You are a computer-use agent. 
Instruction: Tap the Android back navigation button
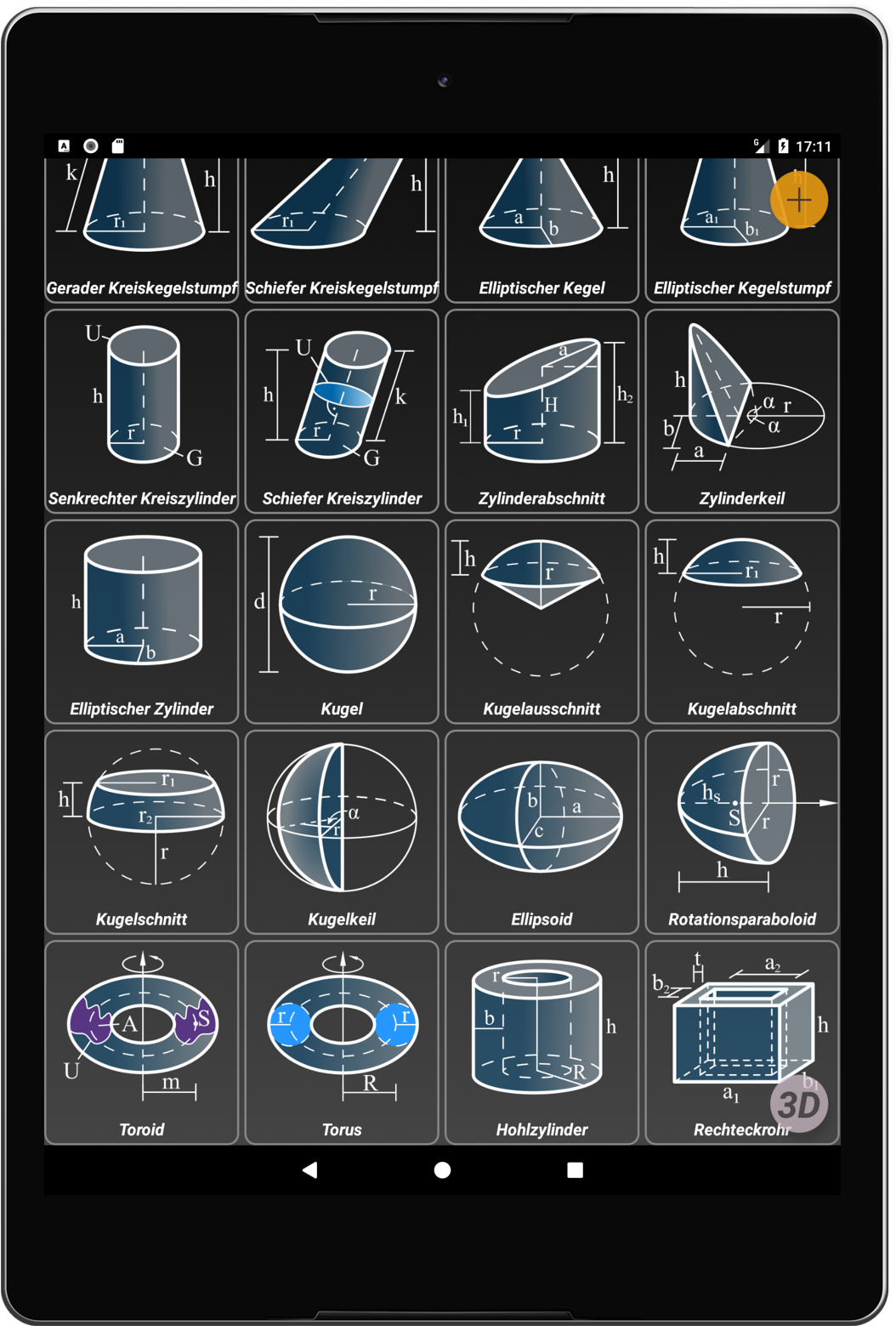pyautogui.click(x=310, y=1170)
